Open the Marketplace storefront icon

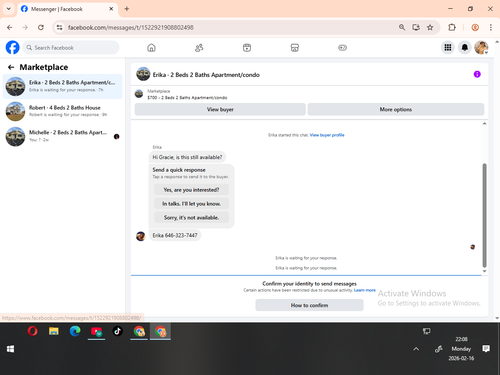pos(295,48)
